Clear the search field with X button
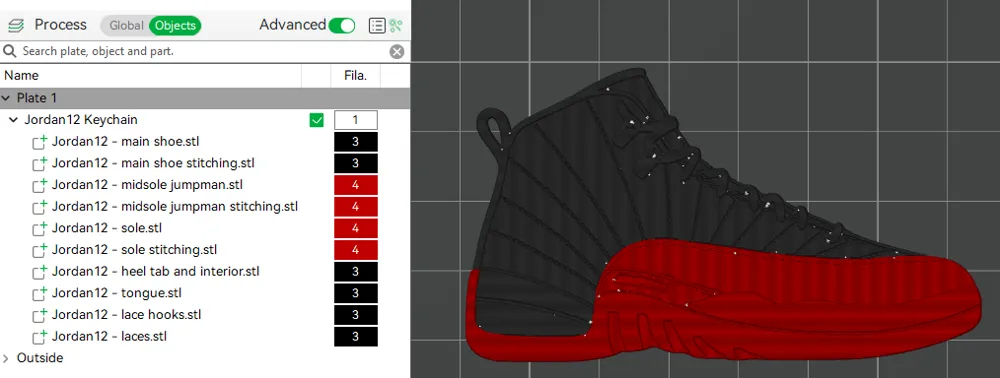The image size is (1000, 378). pos(397,52)
